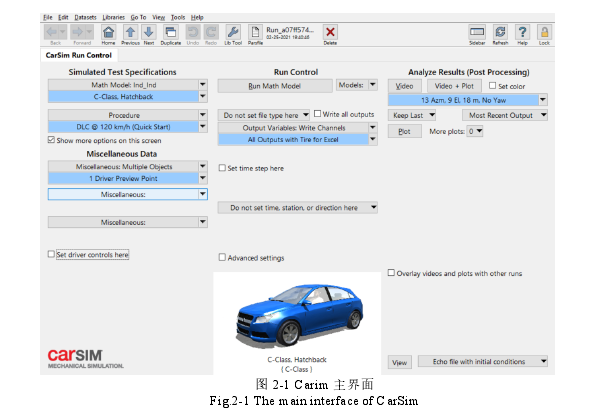Go to Home via the house icon
The width and height of the screenshot is (597, 415).
[x=109, y=32]
